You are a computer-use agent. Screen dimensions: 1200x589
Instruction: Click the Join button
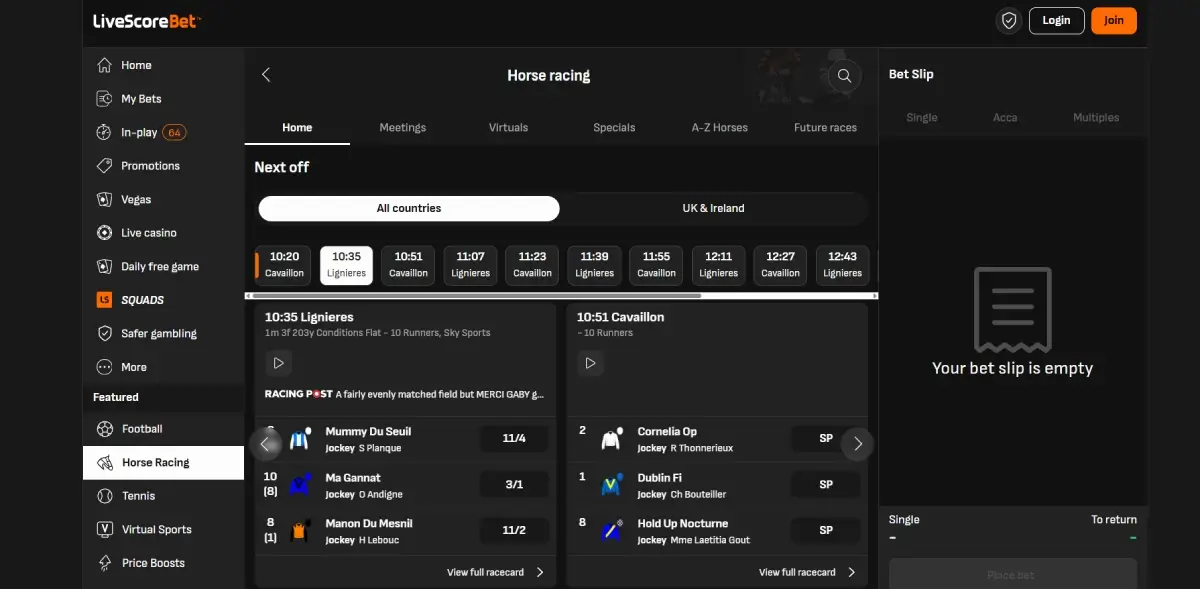(1113, 20)
